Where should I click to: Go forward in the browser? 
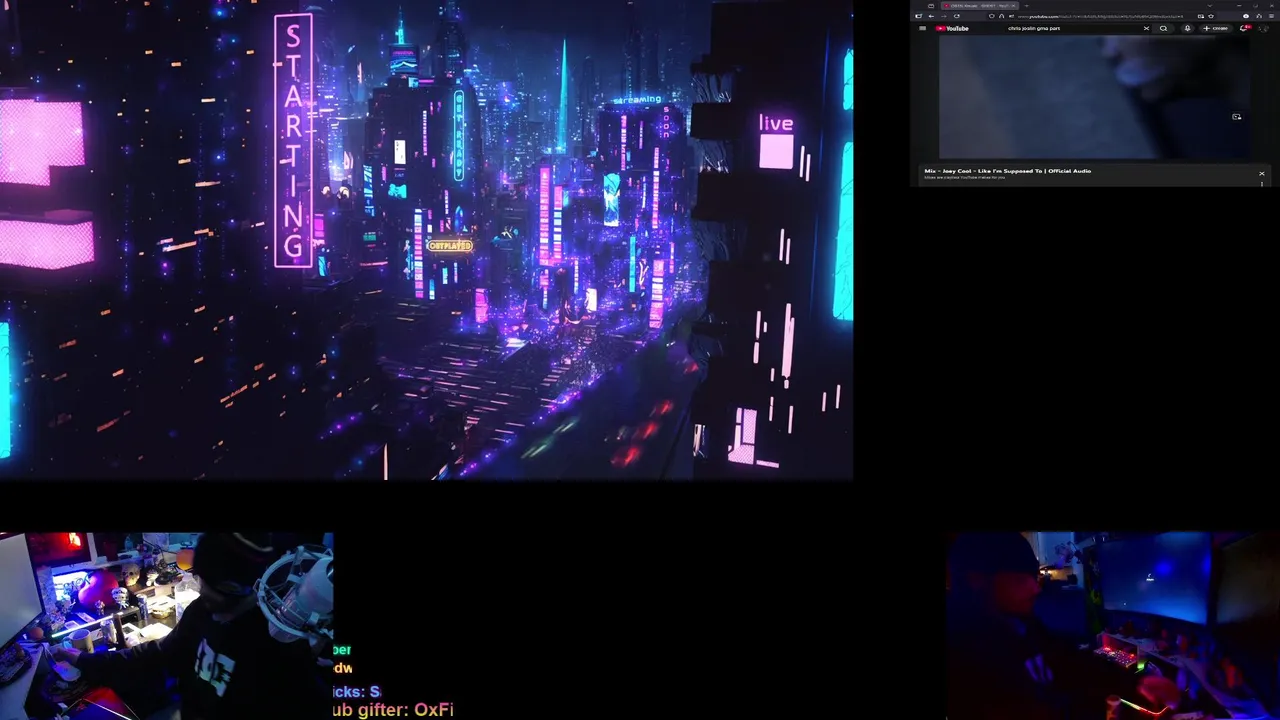(944, 16)
